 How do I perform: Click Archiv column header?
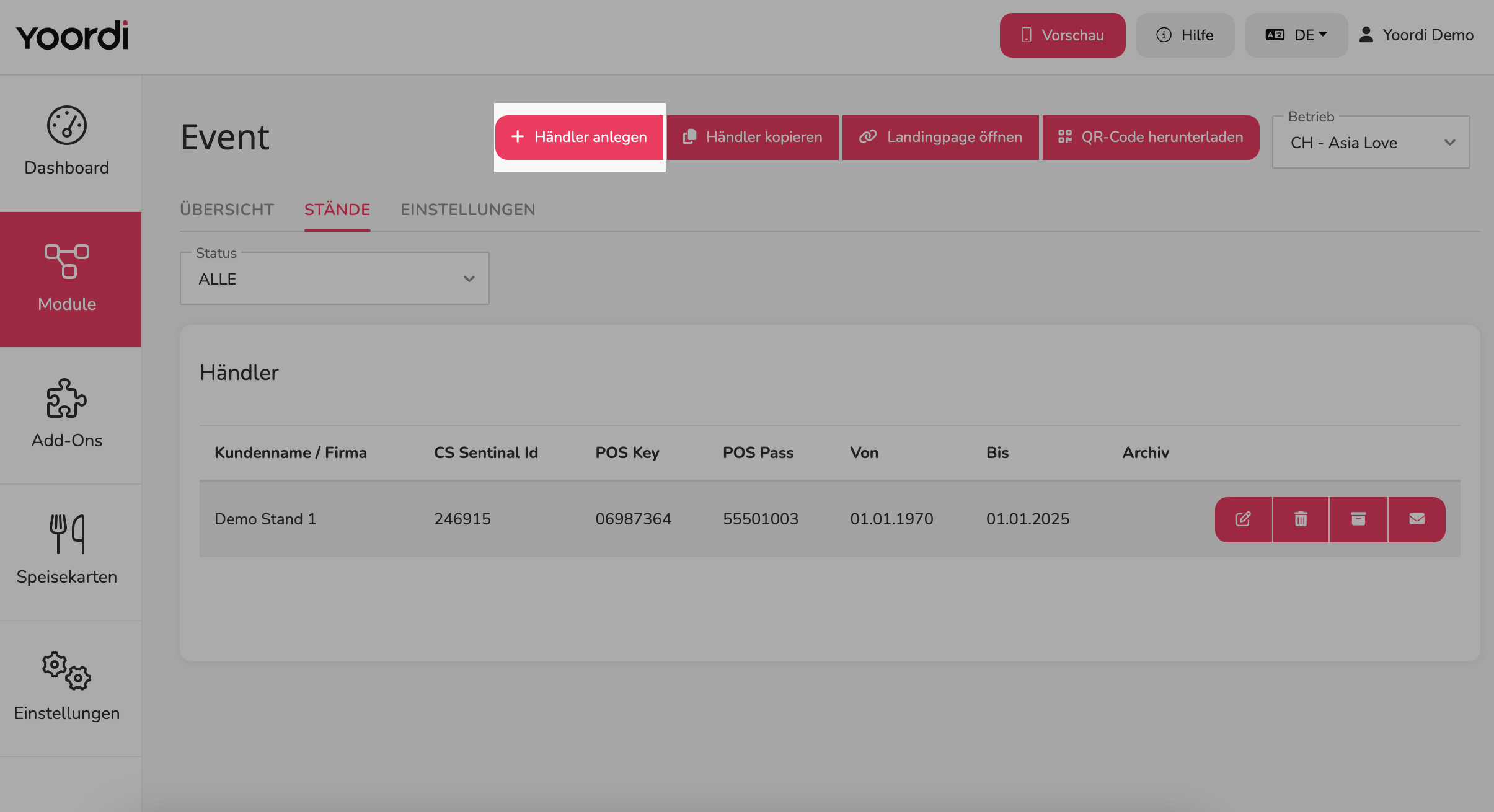click(1146, 453)
